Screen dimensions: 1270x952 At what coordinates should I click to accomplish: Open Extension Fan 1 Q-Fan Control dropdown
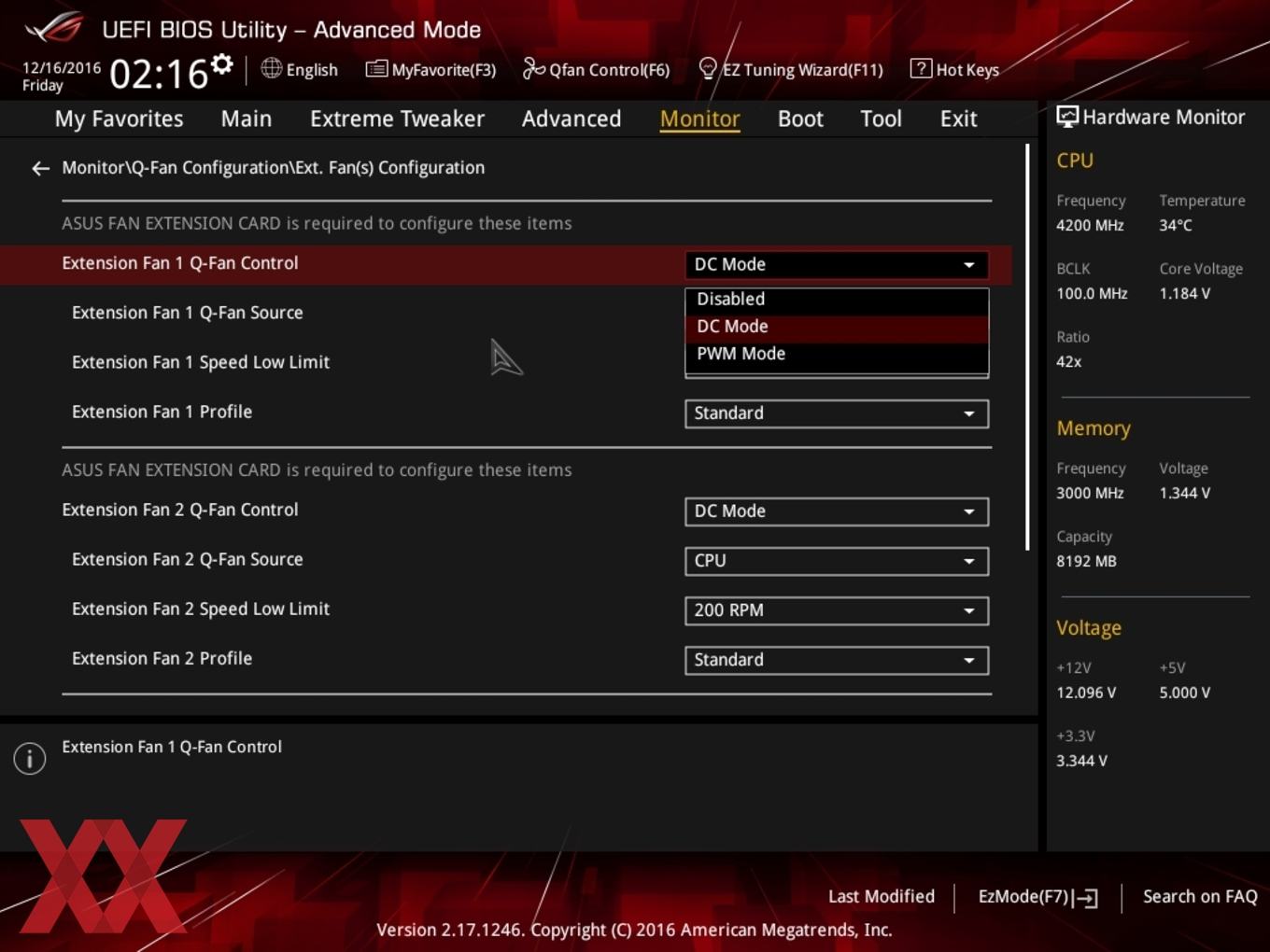(837, 265)
